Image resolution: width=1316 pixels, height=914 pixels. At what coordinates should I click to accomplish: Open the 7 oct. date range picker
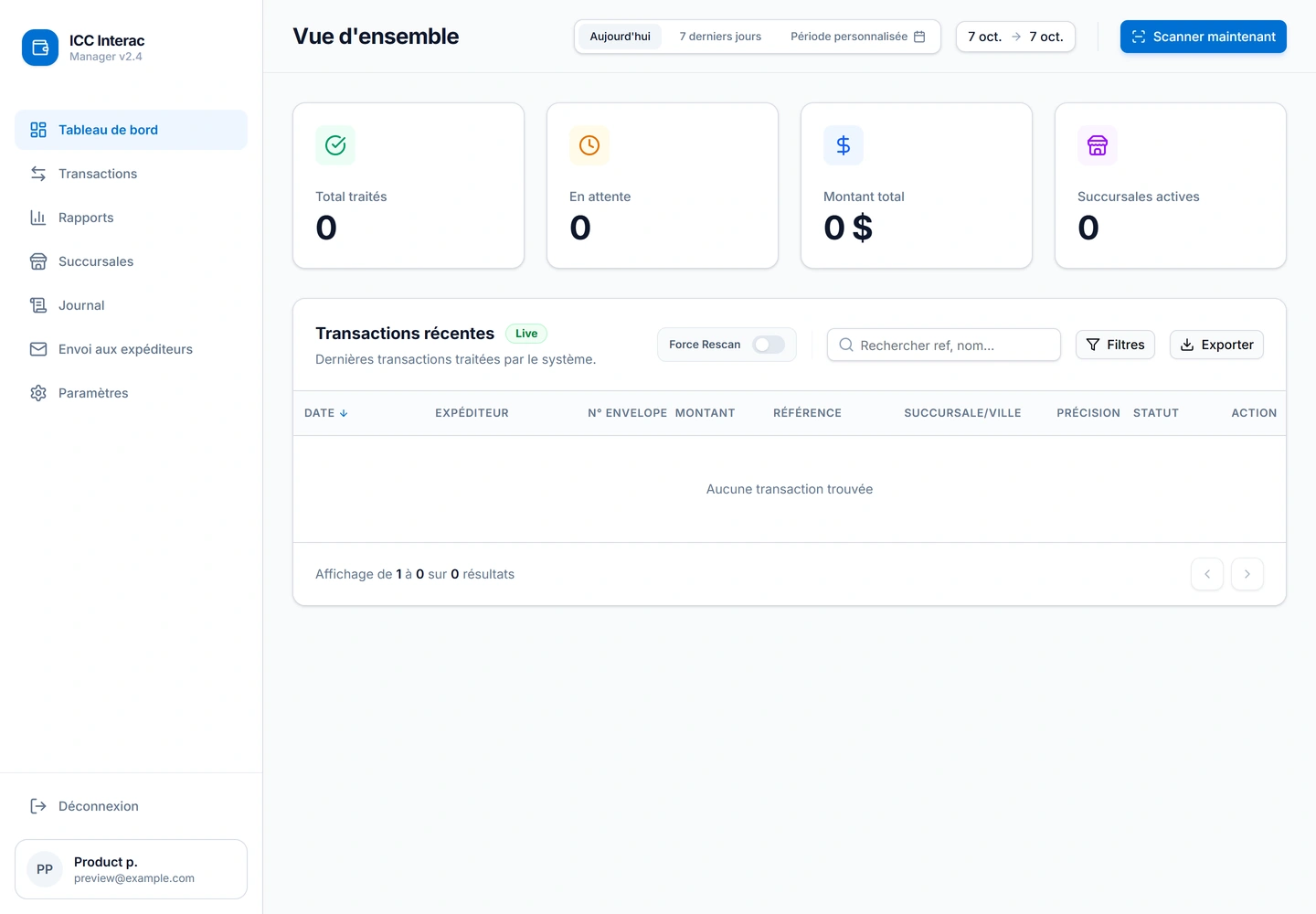point(1015,37)
